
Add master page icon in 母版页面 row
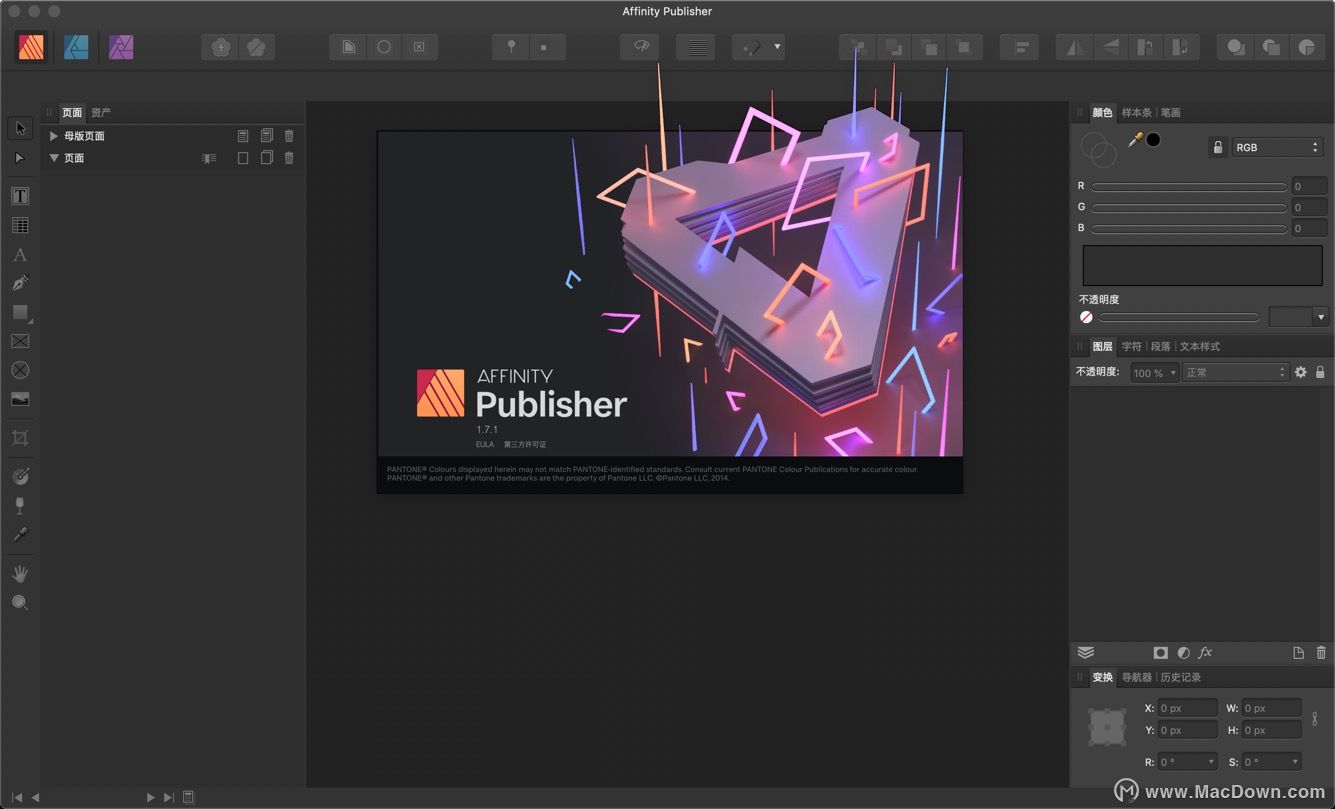point(243,136)
